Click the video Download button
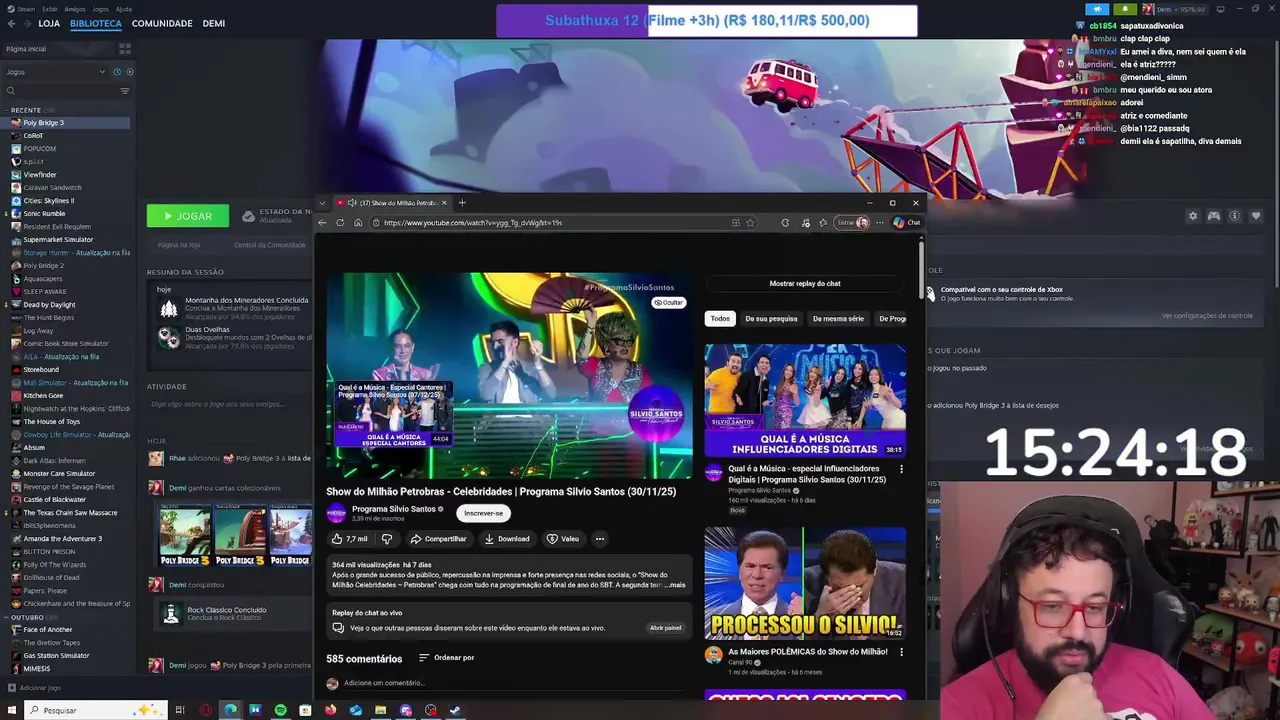 [507, 539]
